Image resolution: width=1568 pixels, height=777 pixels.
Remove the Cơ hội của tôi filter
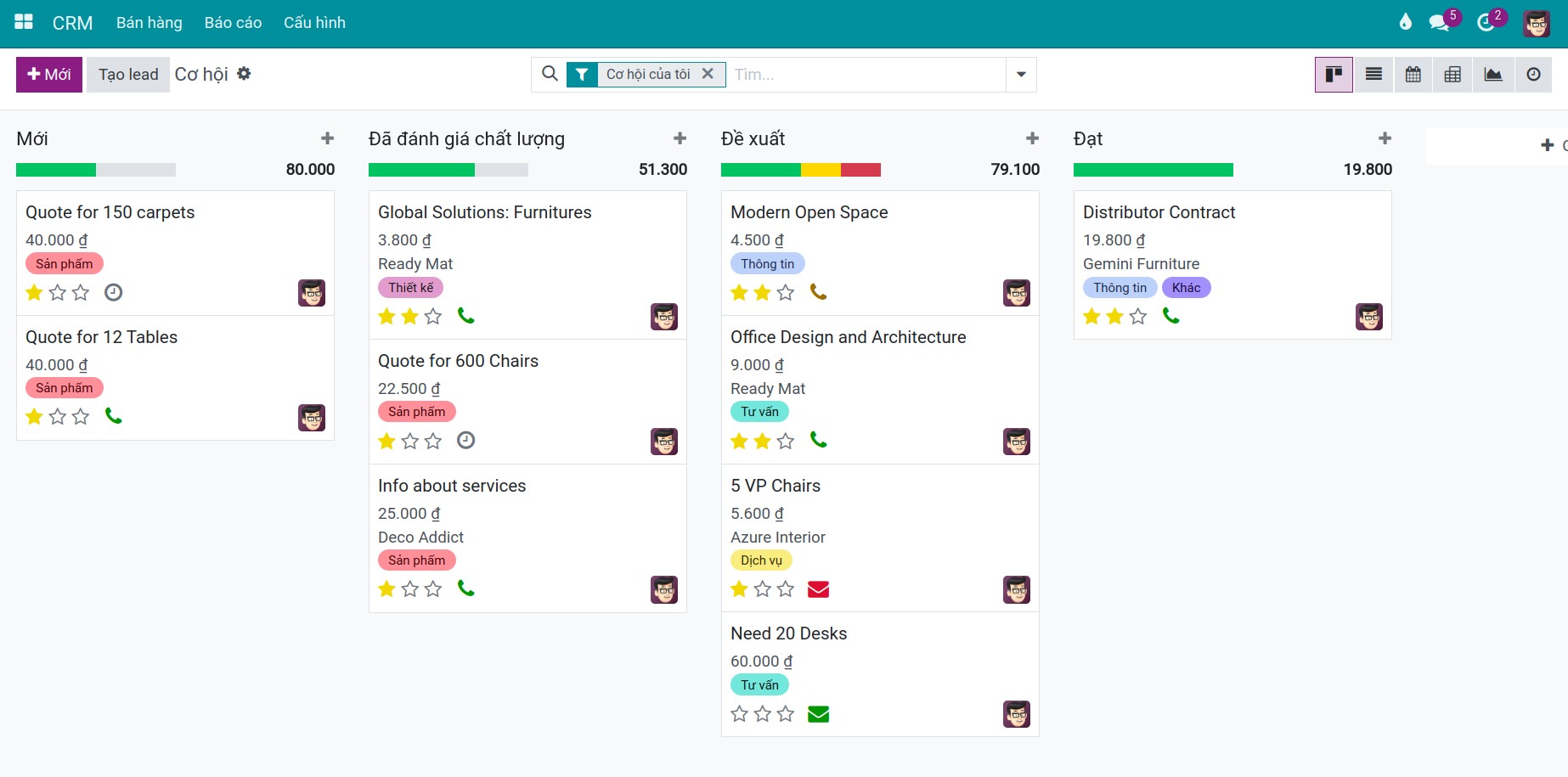pos(708,74)
